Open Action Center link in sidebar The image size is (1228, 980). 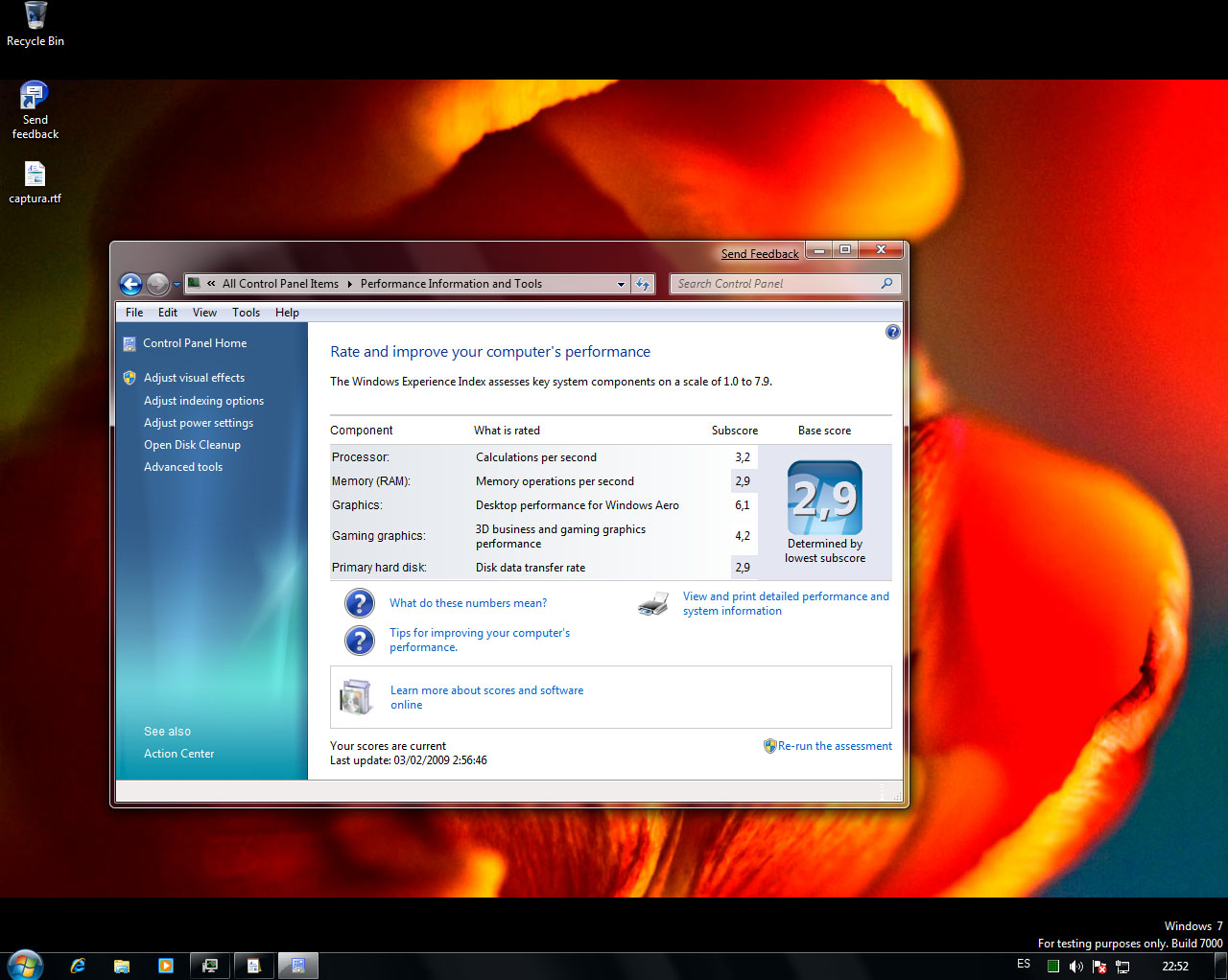[x=179, y=754]
